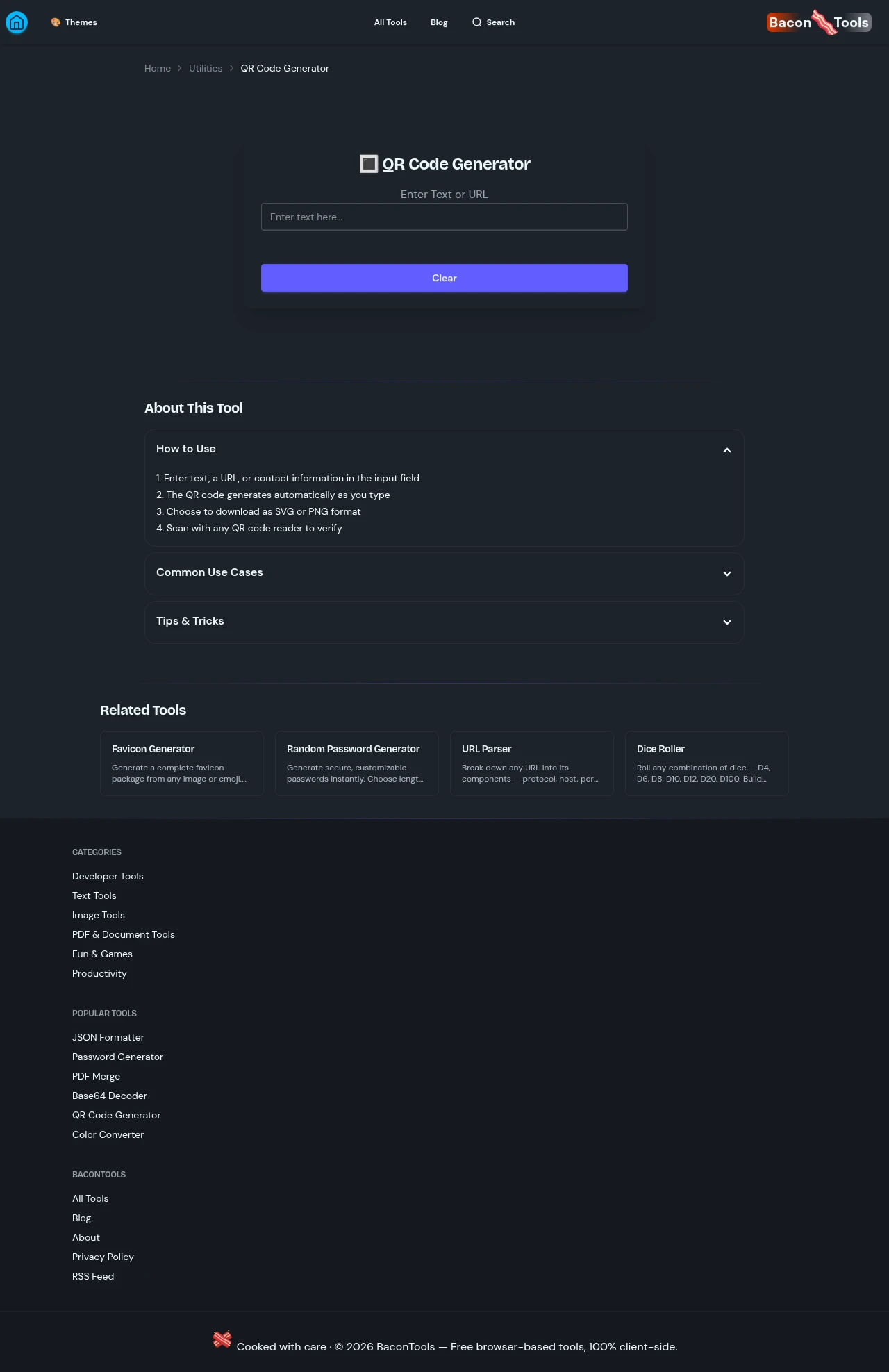The width and height of the screenshot is (889, 1372).
Task: Navigate to Utilities breadcrumb link
Action: 206,68
